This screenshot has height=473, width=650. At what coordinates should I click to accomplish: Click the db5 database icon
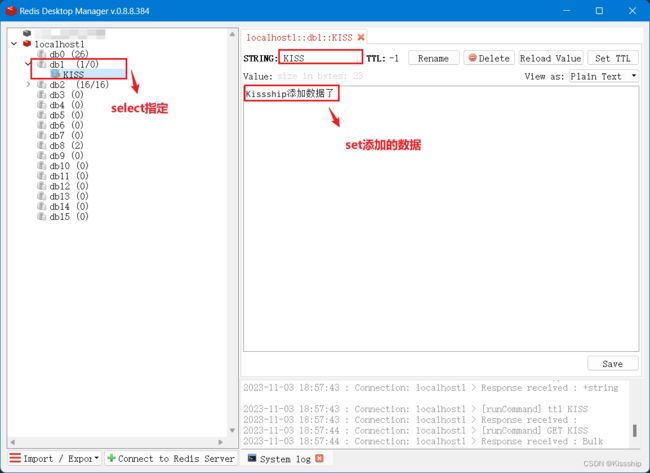41,115
